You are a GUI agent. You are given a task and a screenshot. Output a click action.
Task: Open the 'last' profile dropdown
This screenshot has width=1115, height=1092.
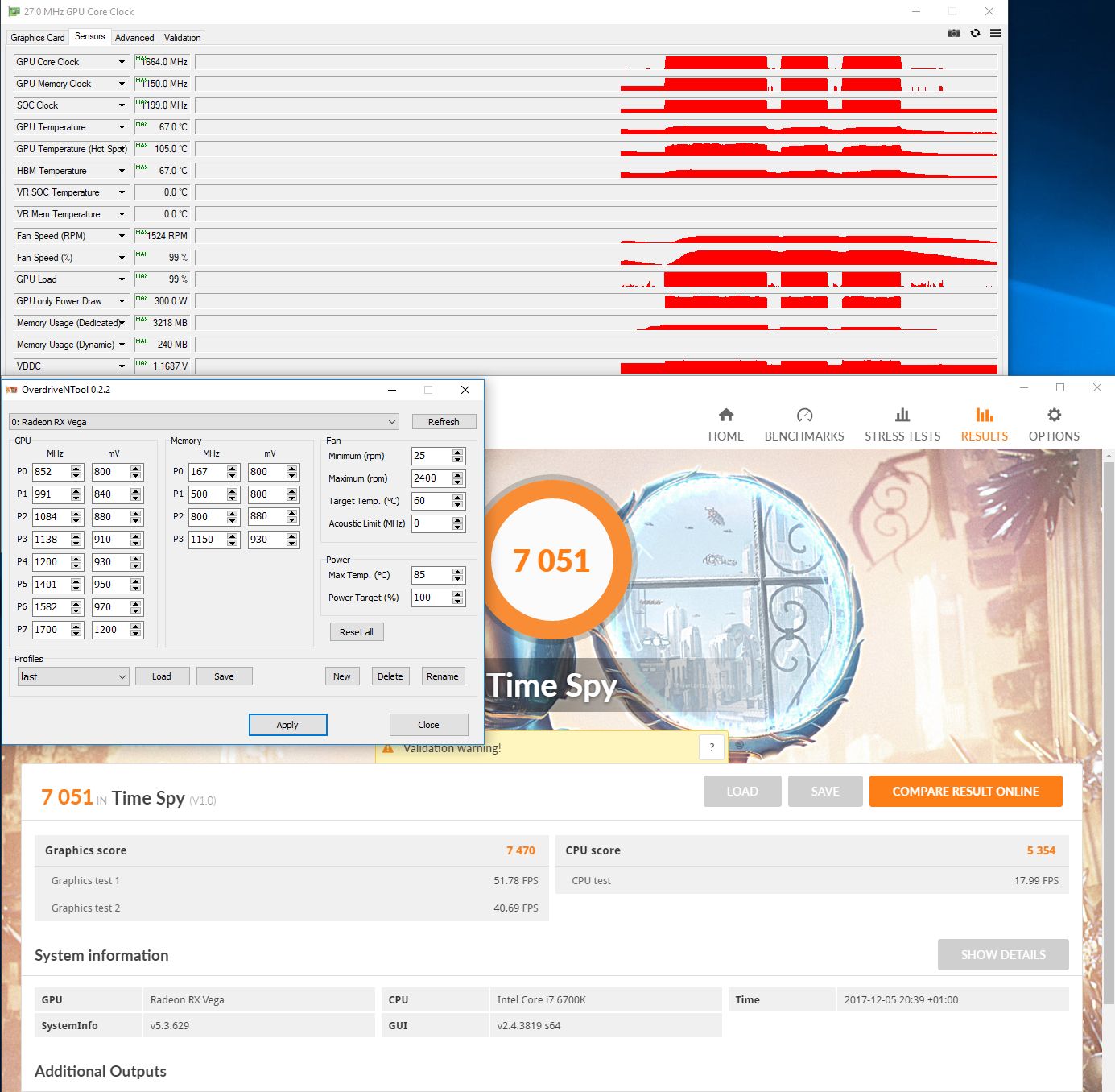[72, 676]
